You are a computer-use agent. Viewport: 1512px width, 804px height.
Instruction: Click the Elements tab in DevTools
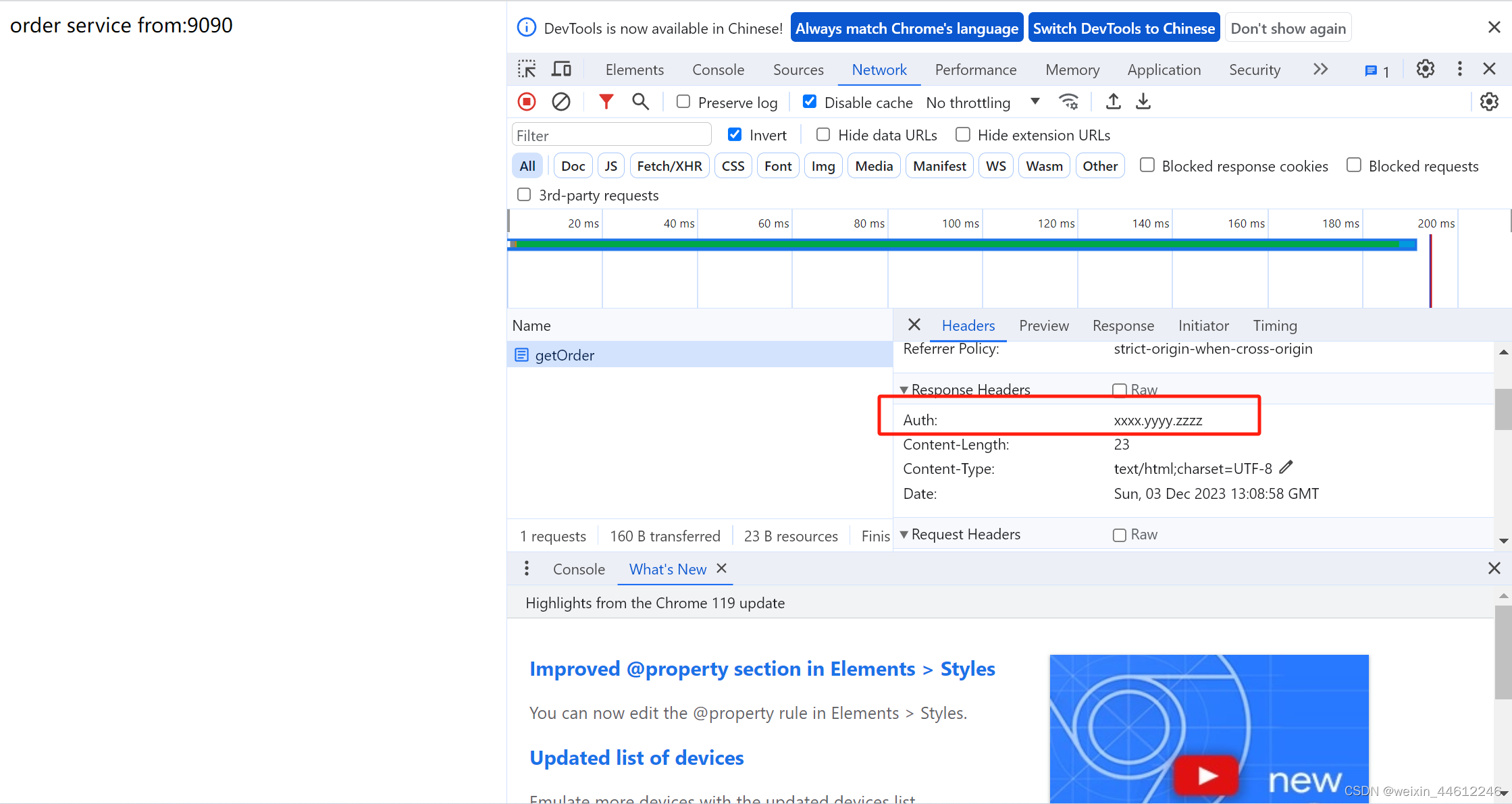(x=633, y=69)
